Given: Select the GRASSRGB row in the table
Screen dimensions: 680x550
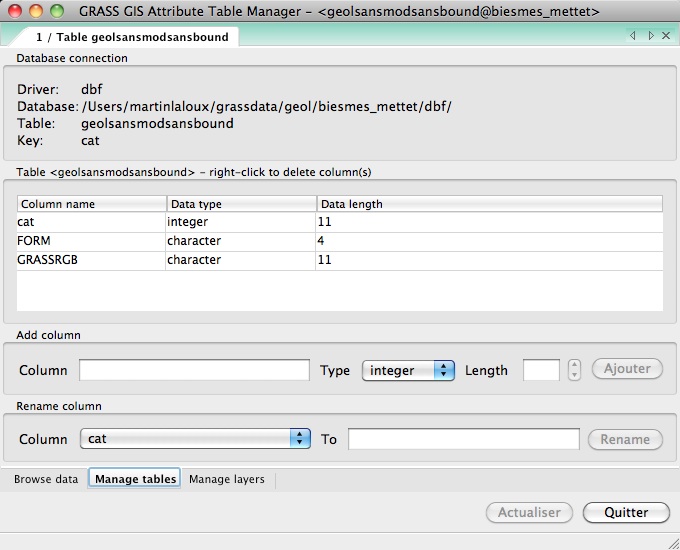Looking at the screenshot, I should tap(90, 260).
